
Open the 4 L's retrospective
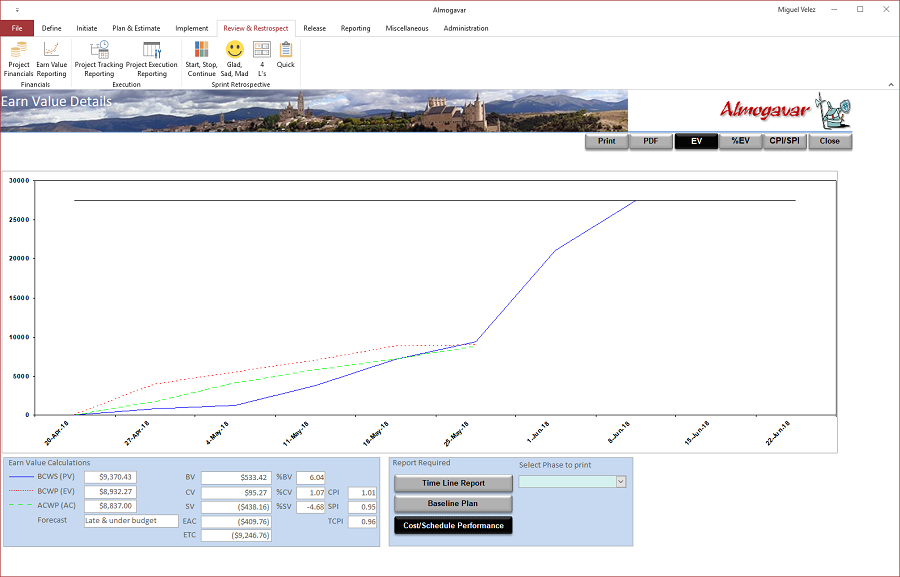(262, 59)
